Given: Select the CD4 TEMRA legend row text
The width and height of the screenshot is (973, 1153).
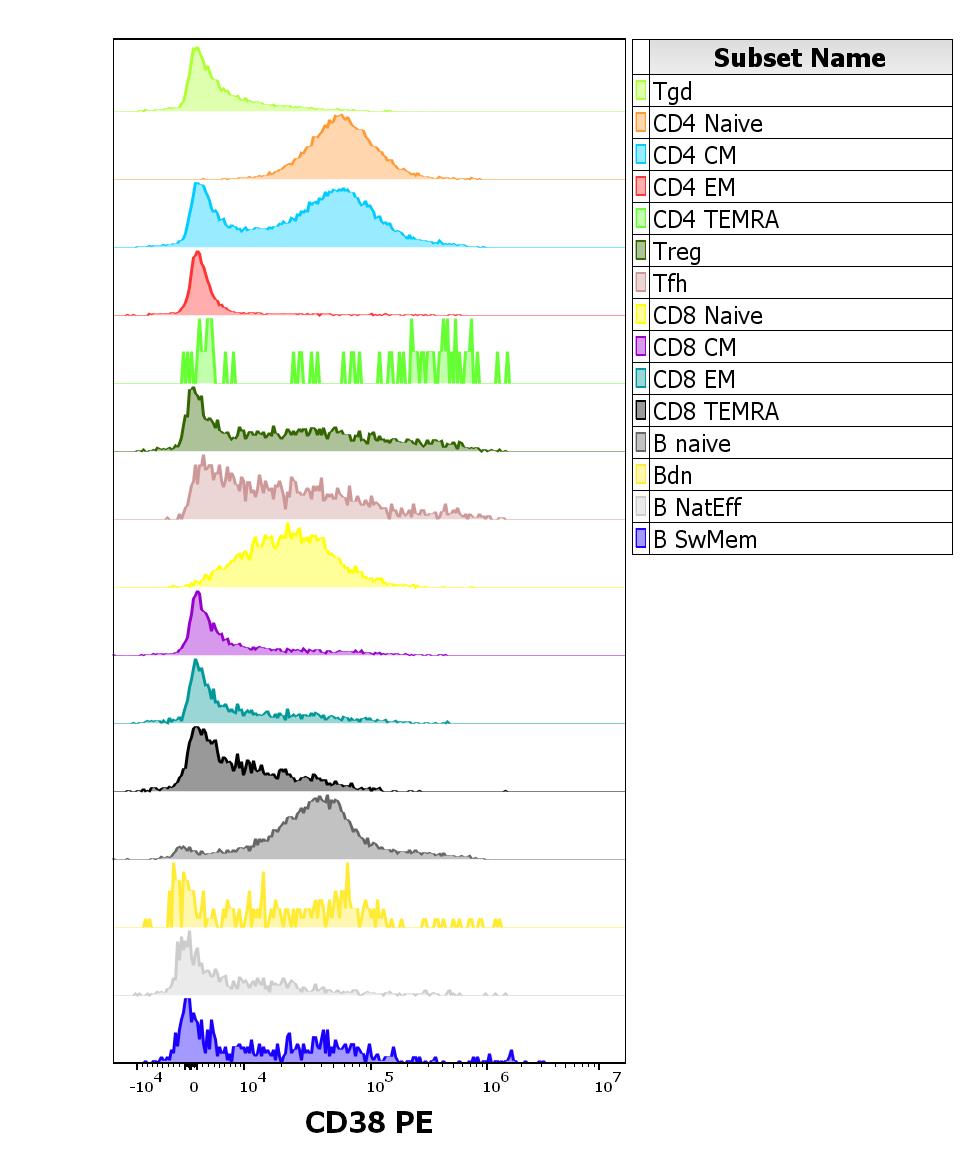Looking at the screenshot, I should click(x=715, y=219).
